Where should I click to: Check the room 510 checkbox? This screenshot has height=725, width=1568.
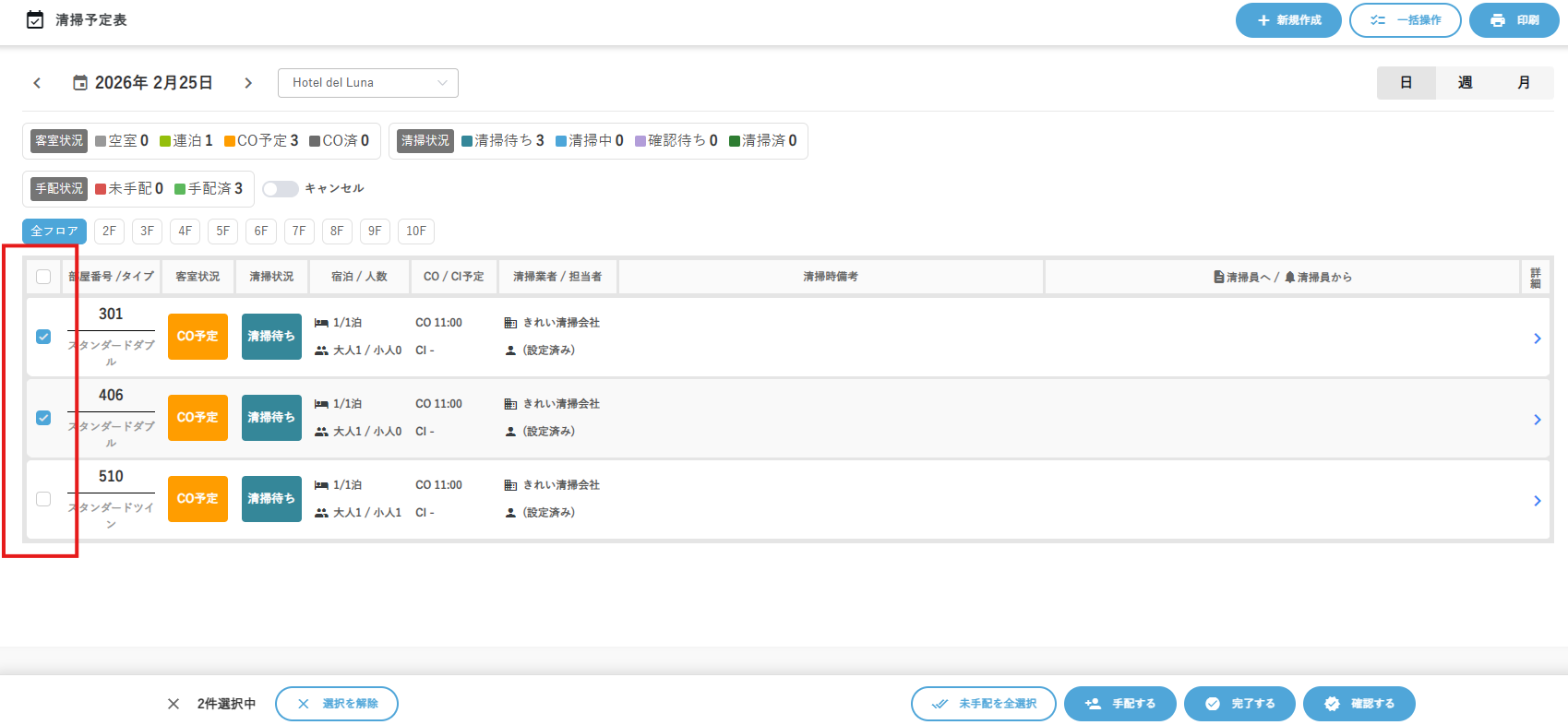click(x=43, y=499)
